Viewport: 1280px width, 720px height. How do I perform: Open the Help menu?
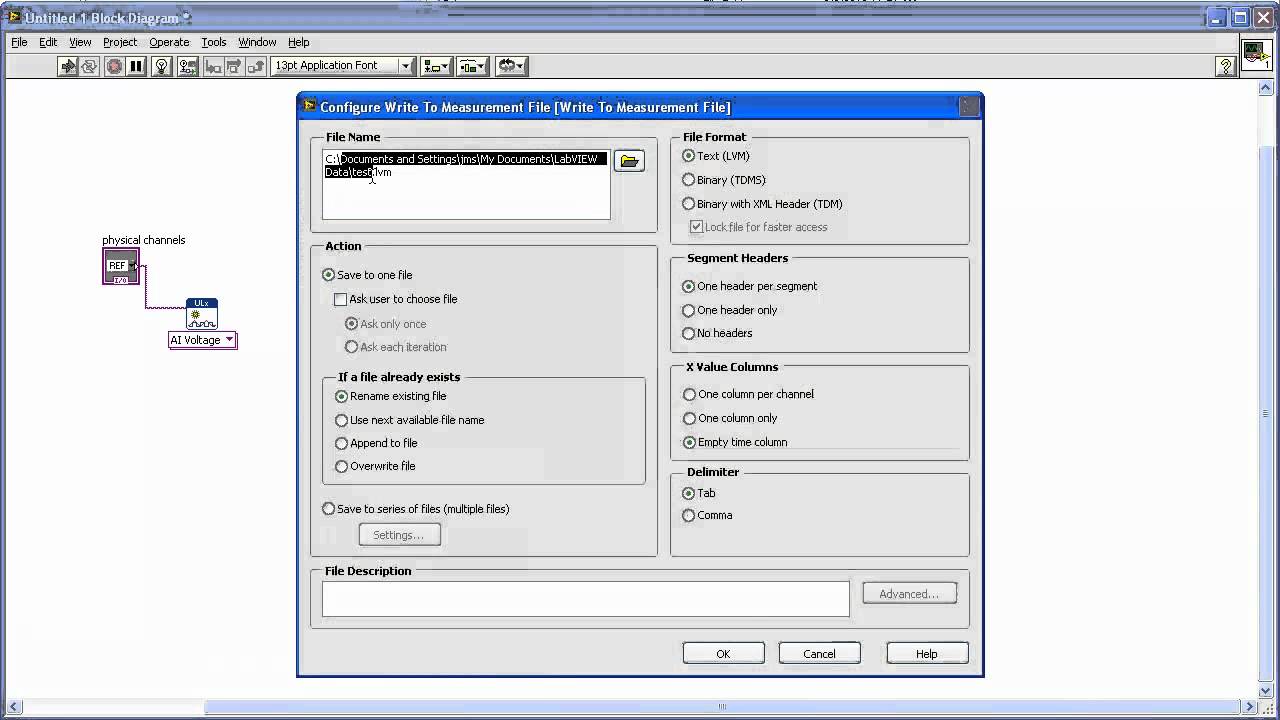tap(299, 42)
